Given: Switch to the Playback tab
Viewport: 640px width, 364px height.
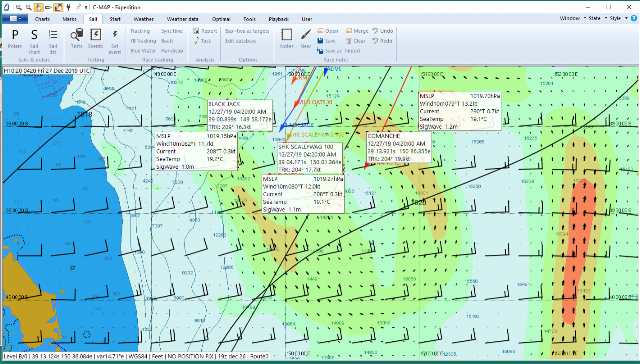Looking at the screenshot, I should pos(279,19).
